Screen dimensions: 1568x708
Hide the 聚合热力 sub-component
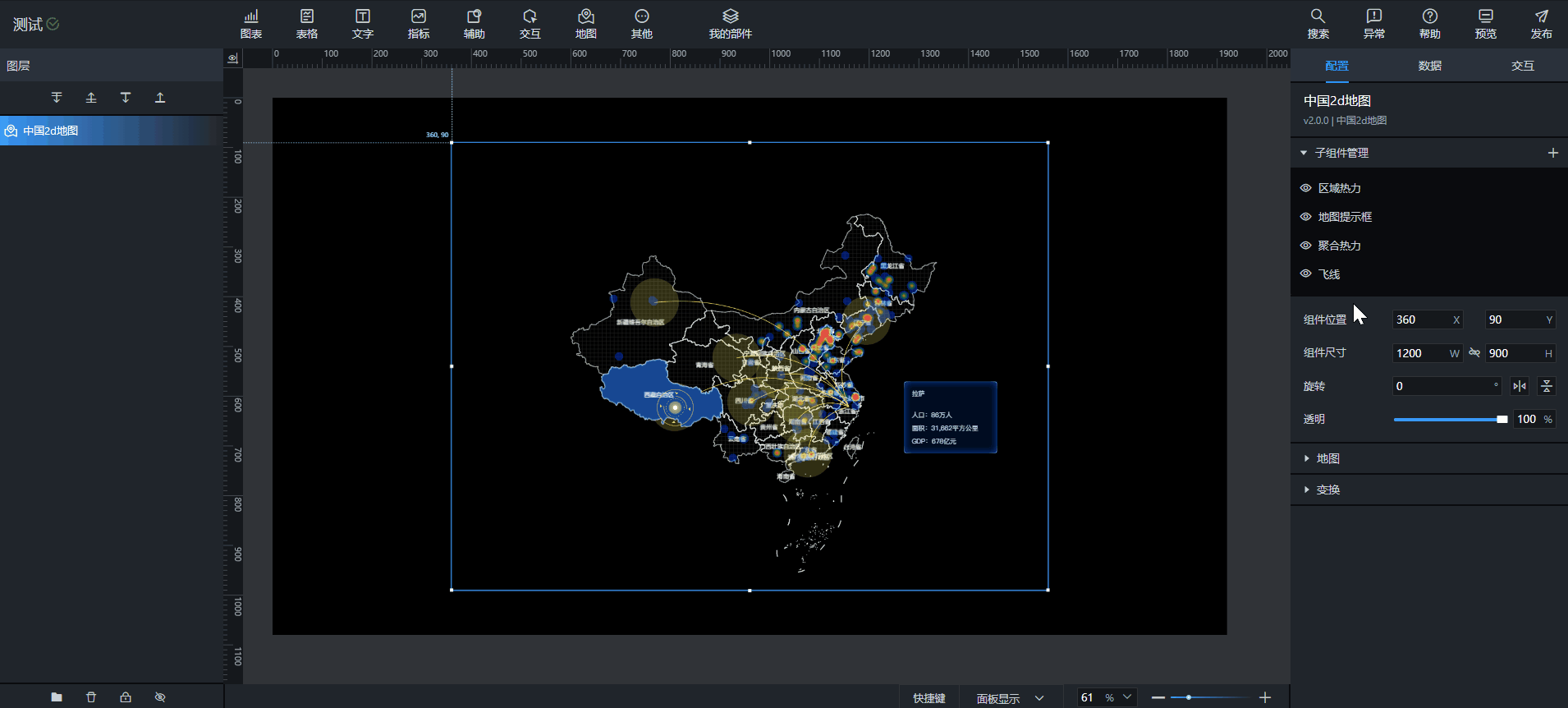click(1305, 246)
